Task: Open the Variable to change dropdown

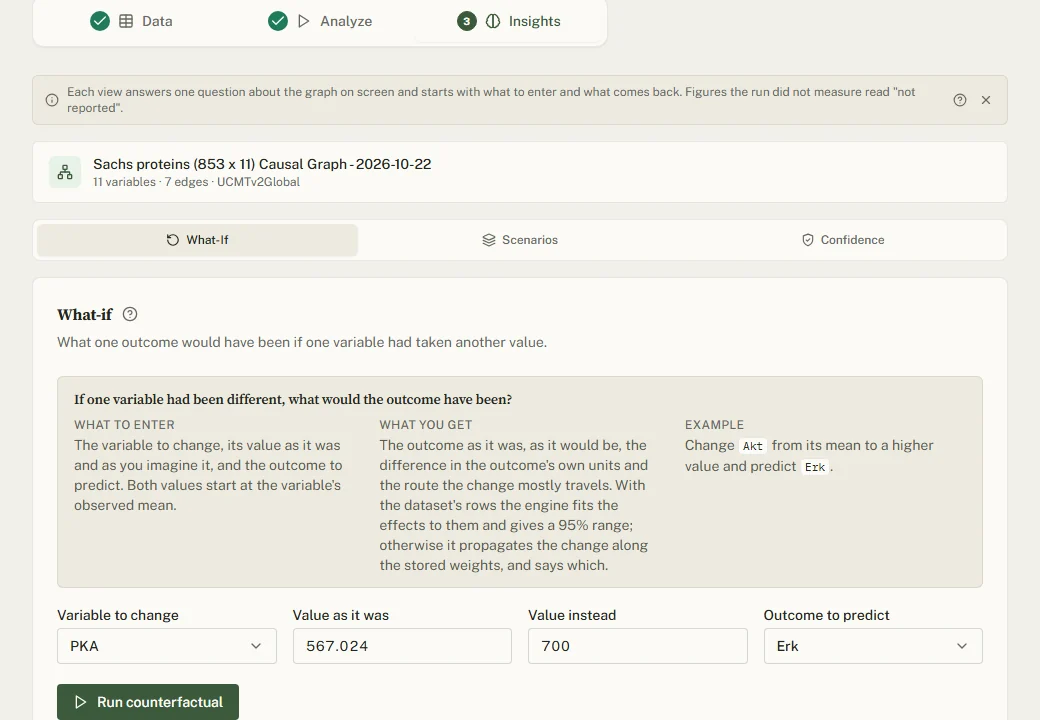Action: click(x=166, y=646)
